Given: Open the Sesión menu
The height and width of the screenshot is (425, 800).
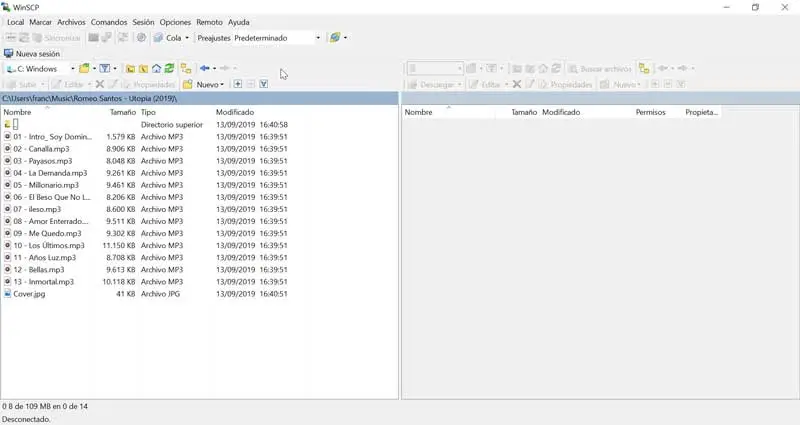Looking at the screenshot, I should (143, 22).
